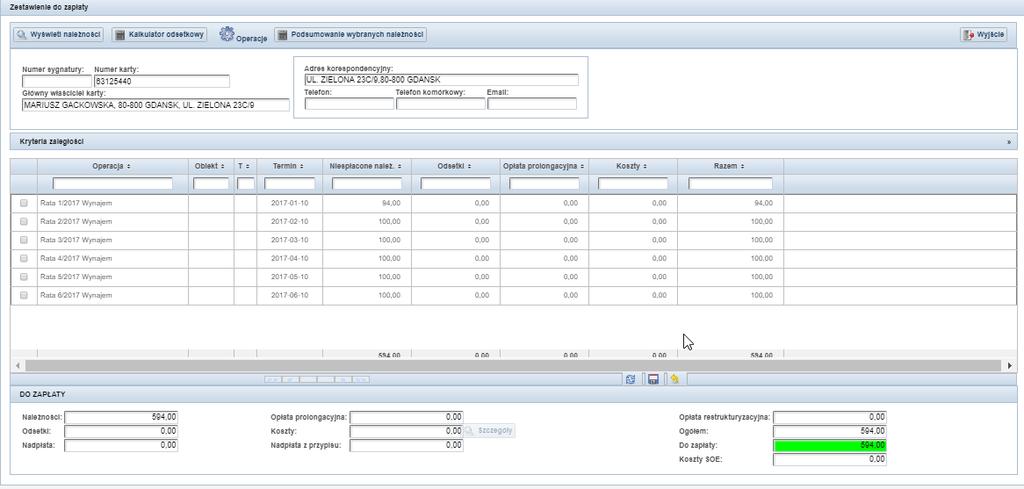Select the cell with date 2017-06-10
The image size is (1024, 489).
(289, 295)
